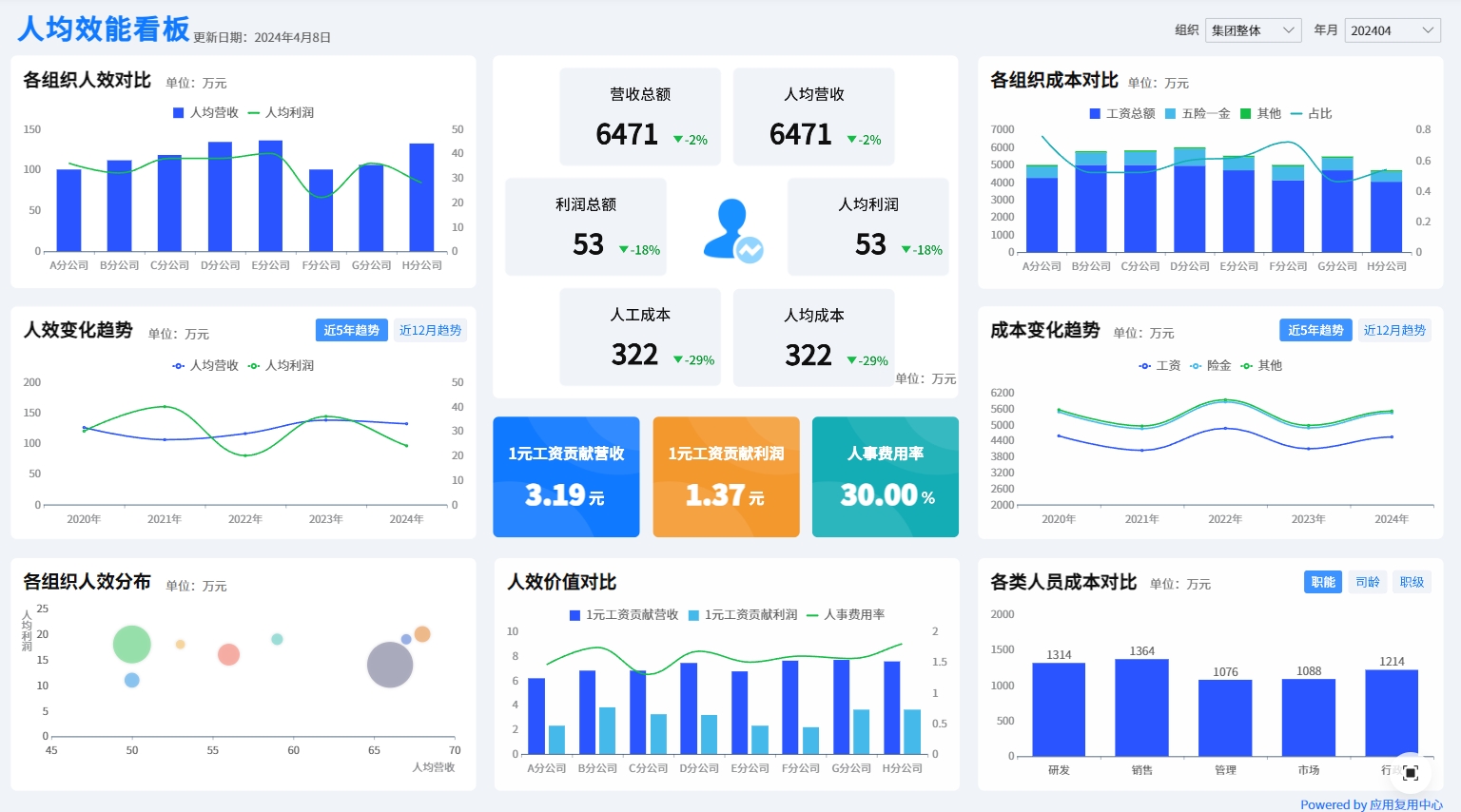Viewport: 1461px width, 812px height.
Task: Click the 人均效能看板 dashboard title
Action: 104,29
